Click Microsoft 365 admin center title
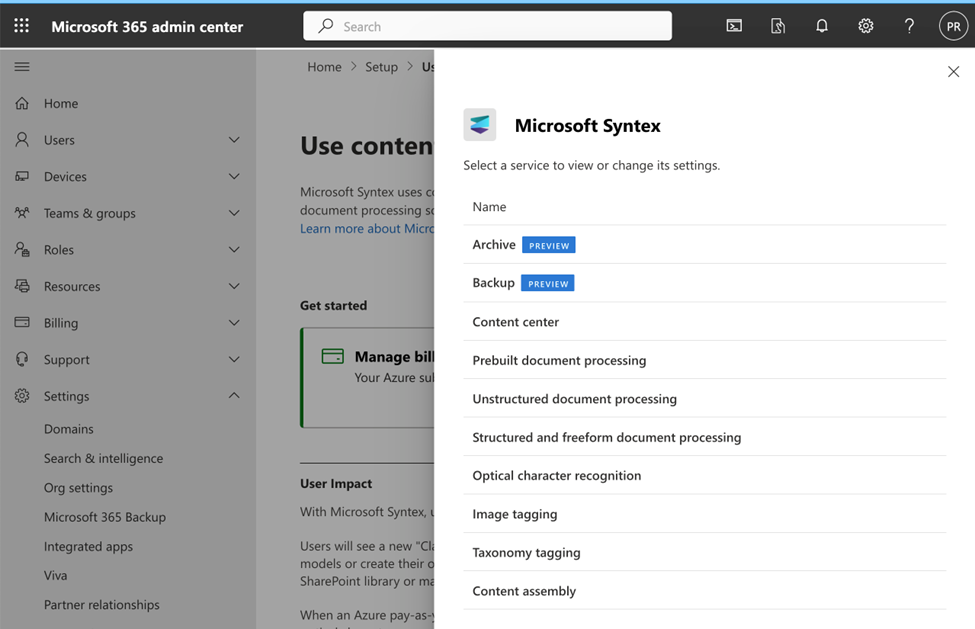This screenshot has width=975, height=629. click(147, 27)
